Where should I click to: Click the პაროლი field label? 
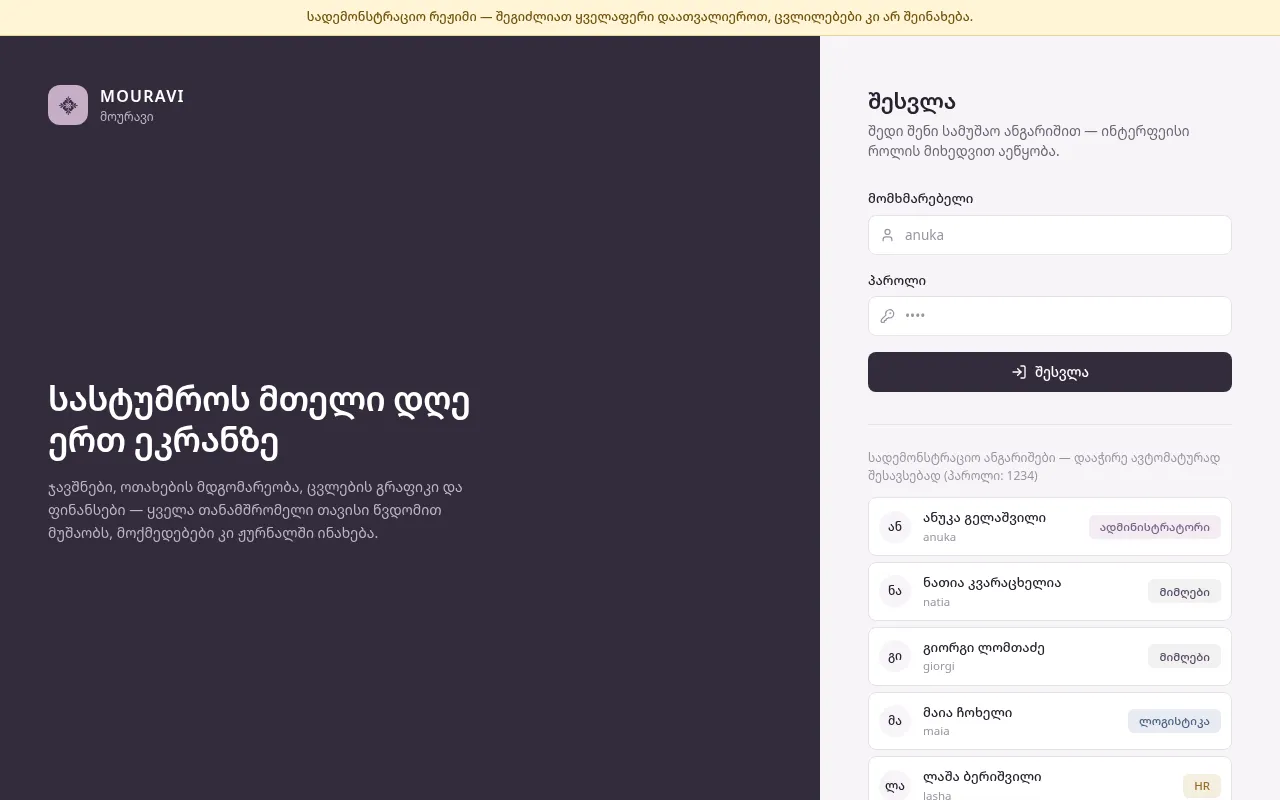(897, 281)
